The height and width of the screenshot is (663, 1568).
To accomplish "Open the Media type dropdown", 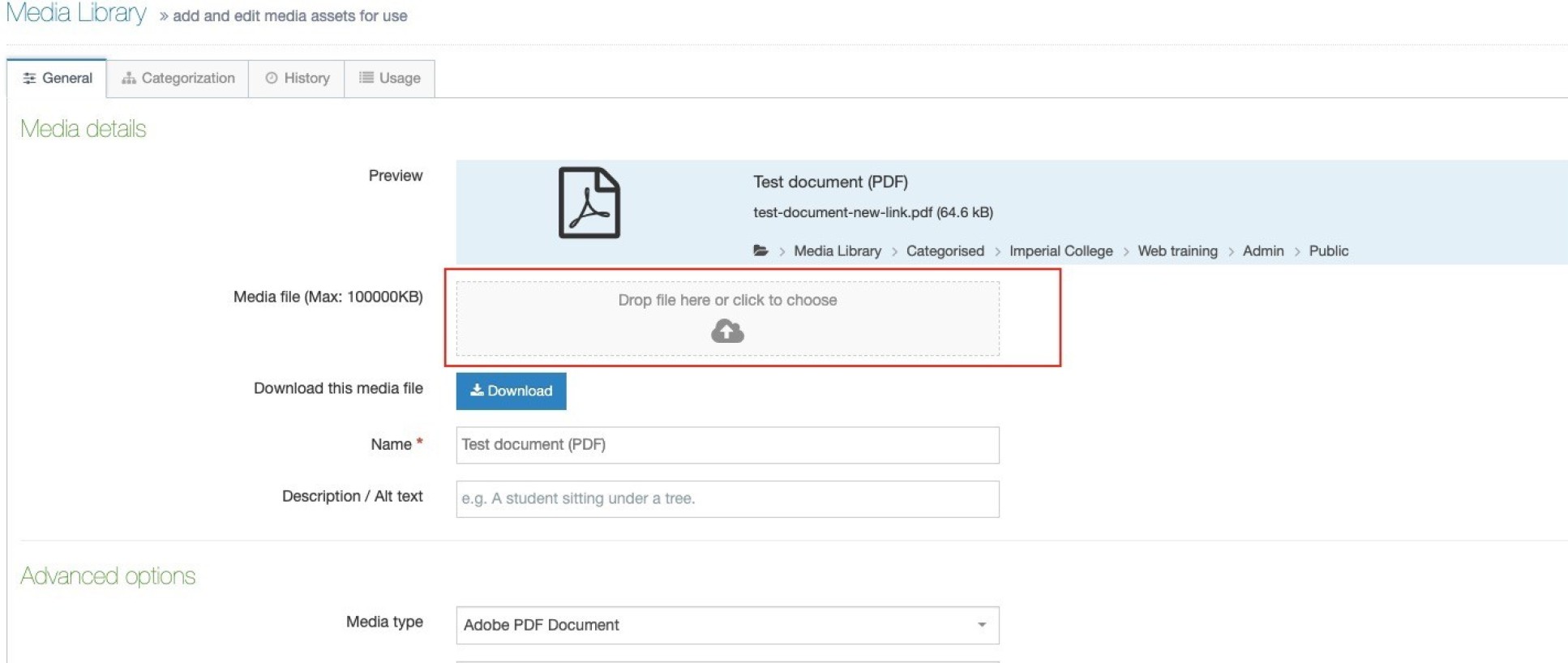I will click(726, 625).
